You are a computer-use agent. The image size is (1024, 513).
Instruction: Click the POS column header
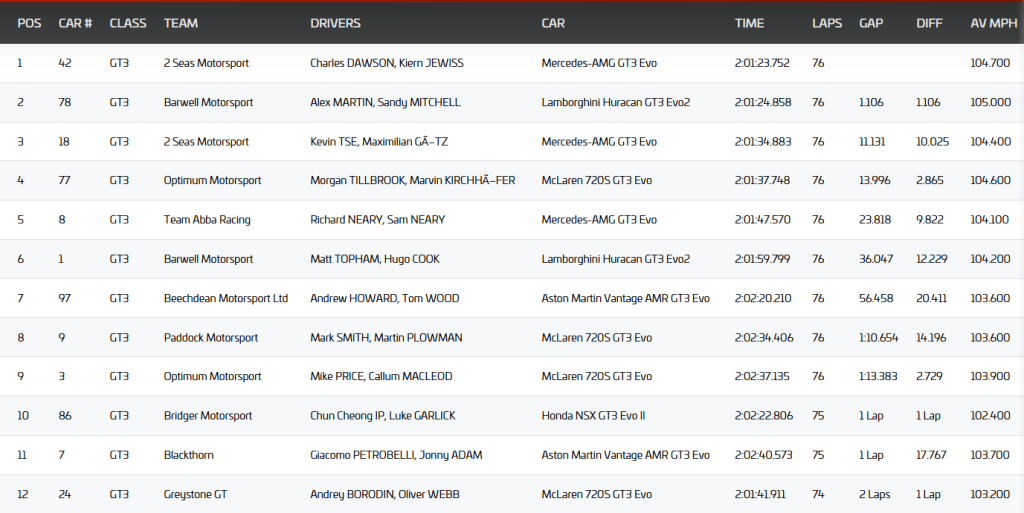click(29, 23)
